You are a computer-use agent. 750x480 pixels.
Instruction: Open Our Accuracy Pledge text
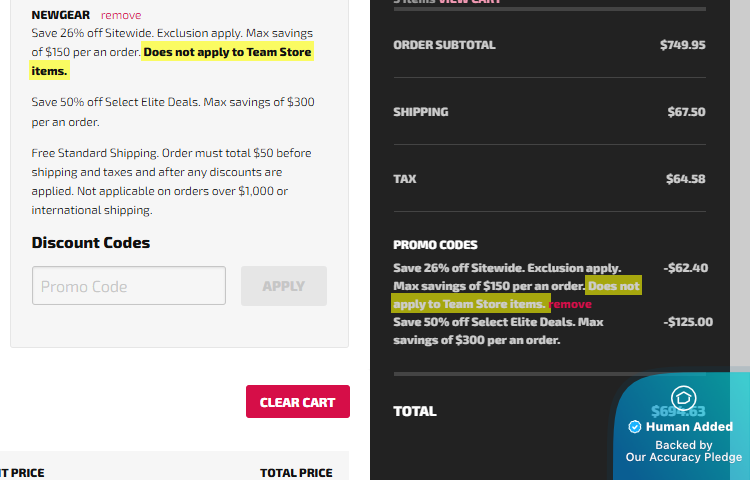coord(684,458)
